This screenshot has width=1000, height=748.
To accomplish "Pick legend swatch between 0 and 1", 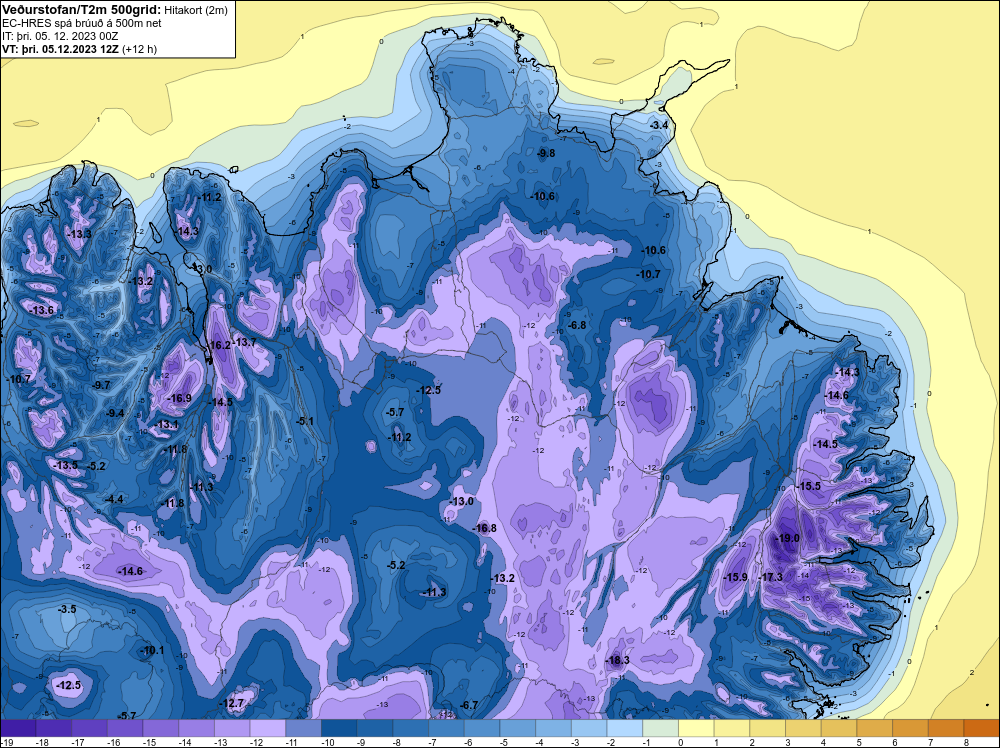I will click(696, 728).
